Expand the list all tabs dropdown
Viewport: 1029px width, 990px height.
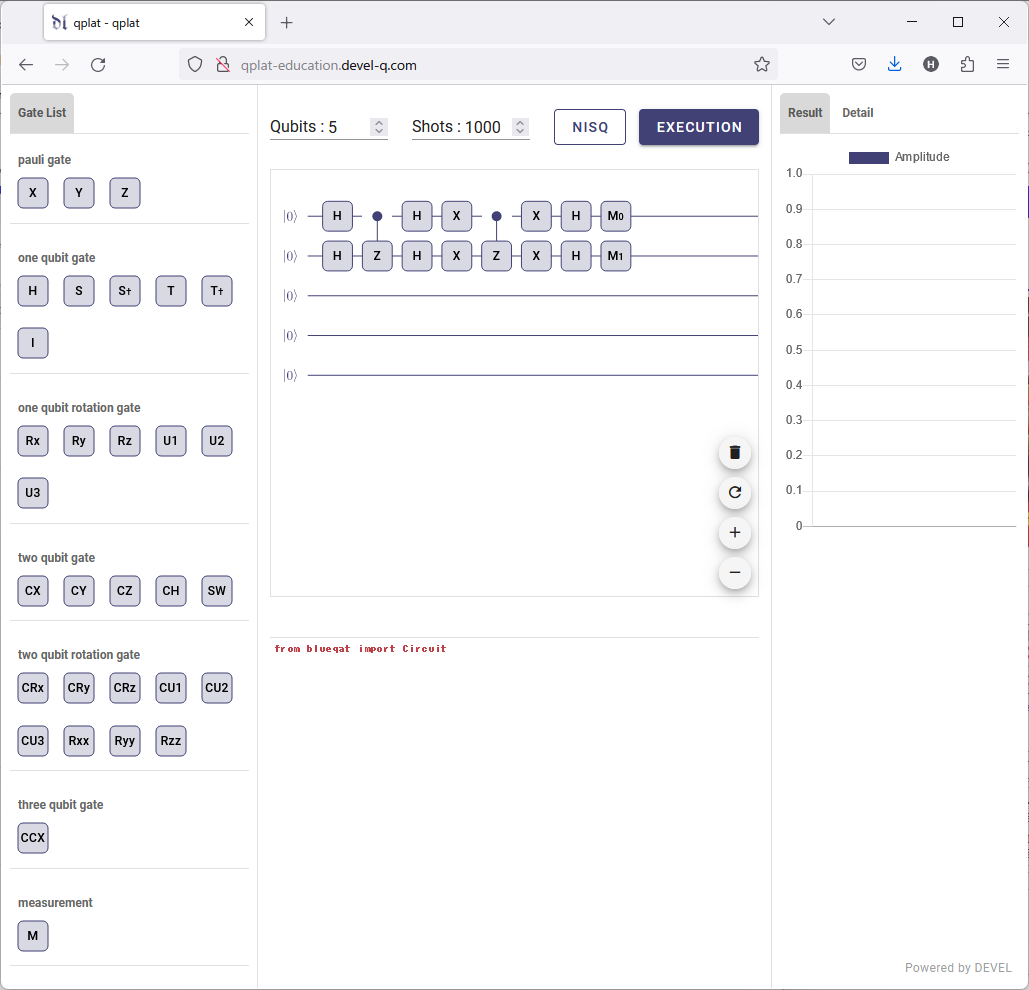pos(829,22)
